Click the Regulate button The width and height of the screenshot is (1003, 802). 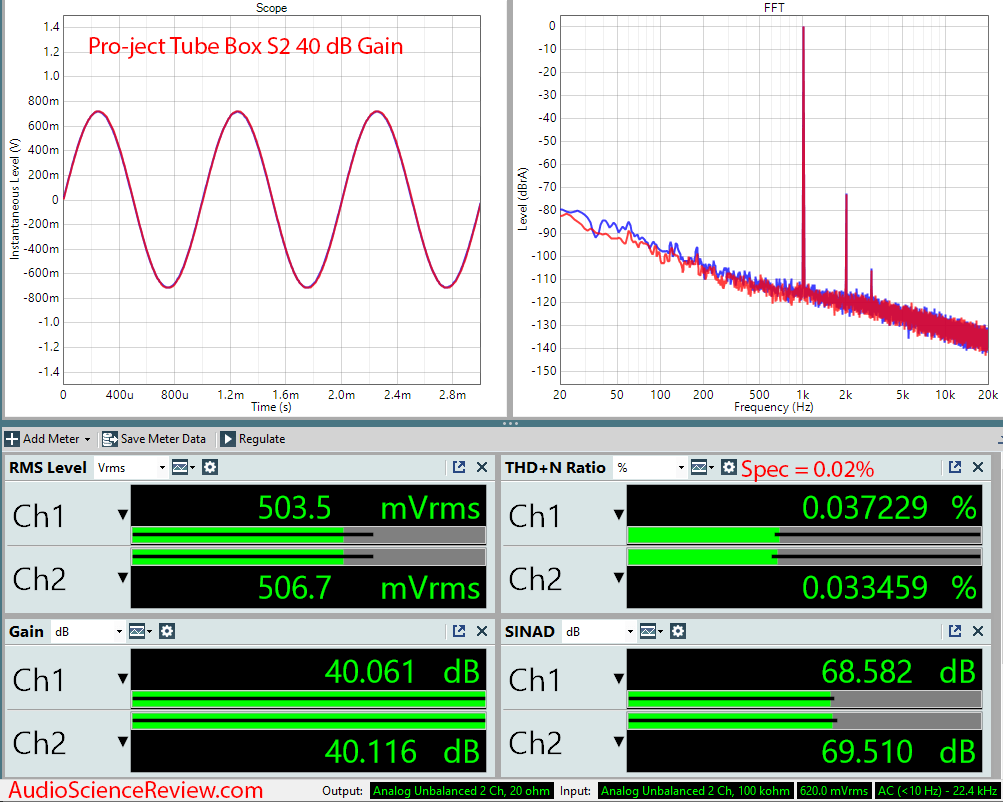[x=253, y=439]
